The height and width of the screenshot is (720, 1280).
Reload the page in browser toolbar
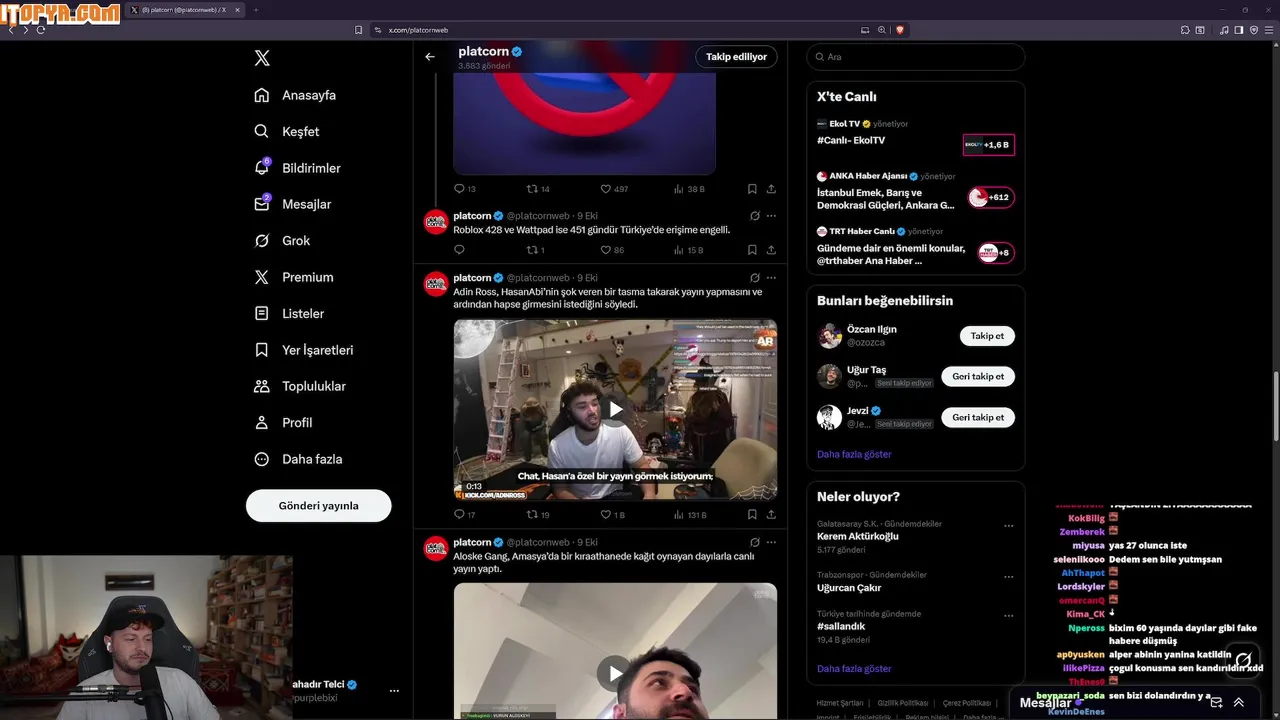41,30
